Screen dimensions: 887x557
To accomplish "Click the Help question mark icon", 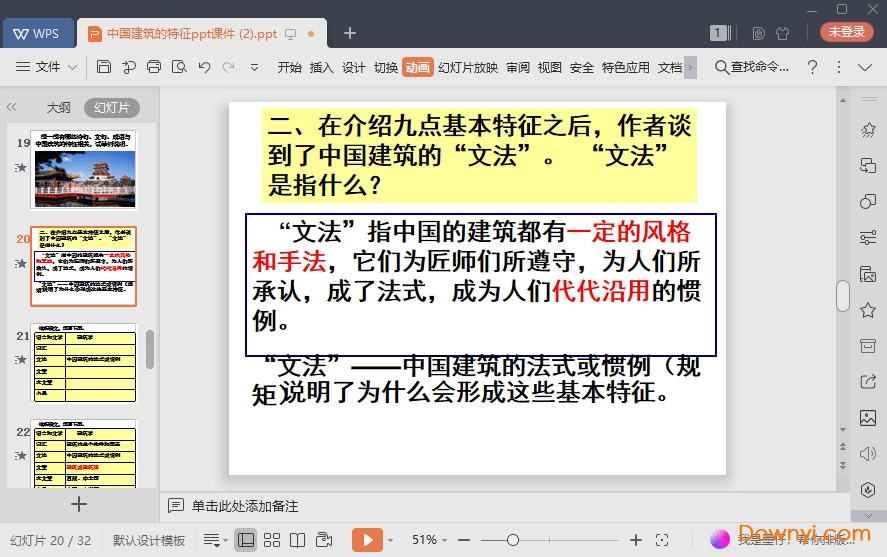I will point(813,67).
